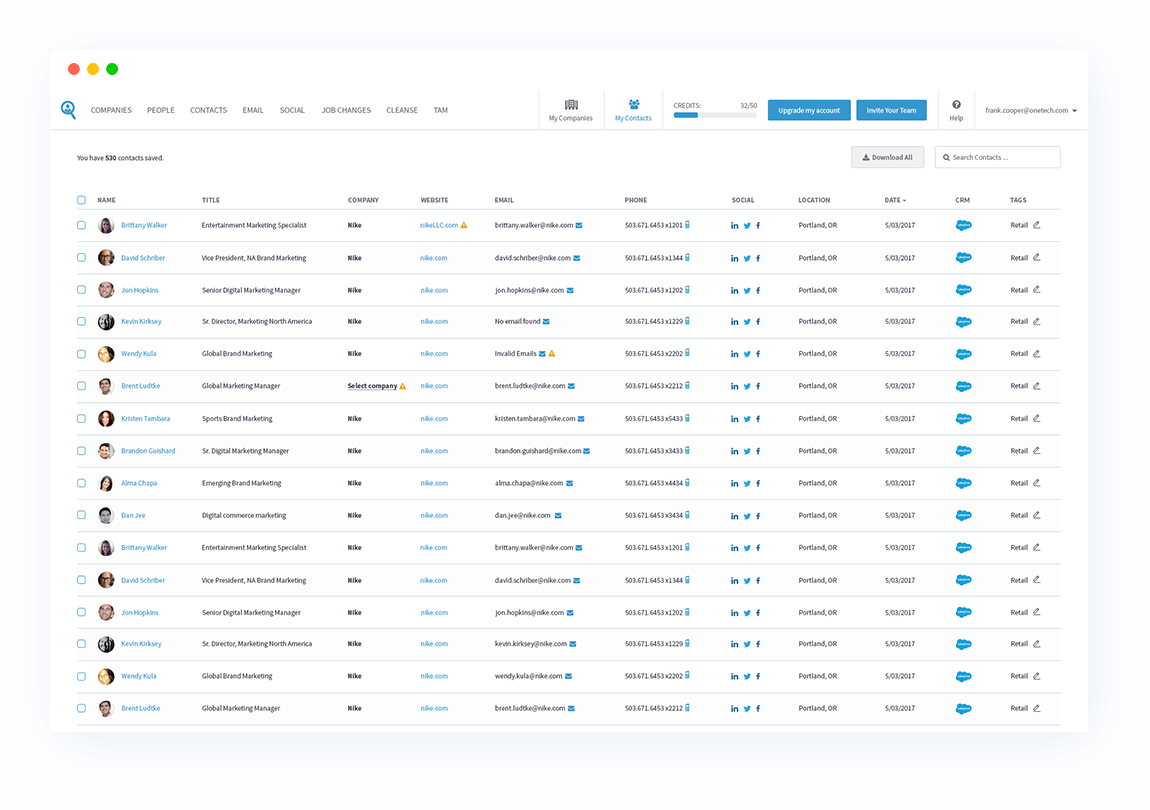The image size is (1150, 810).
Task: Click Upgrade my account button
Action: click(809, 110)
